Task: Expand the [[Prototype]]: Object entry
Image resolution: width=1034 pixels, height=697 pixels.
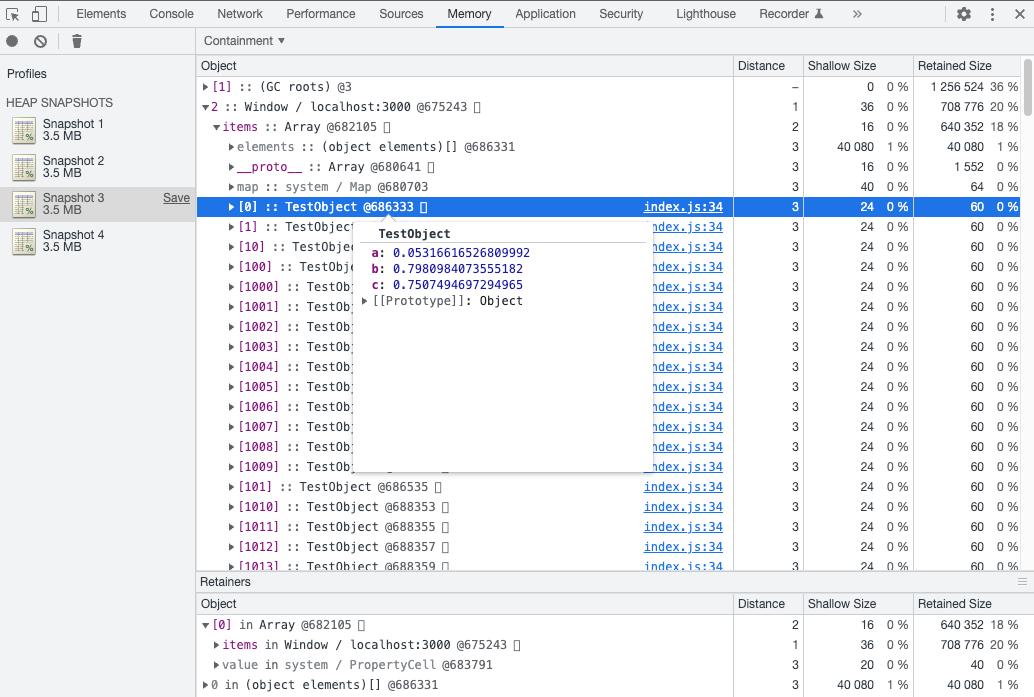Action: point(365,301)
